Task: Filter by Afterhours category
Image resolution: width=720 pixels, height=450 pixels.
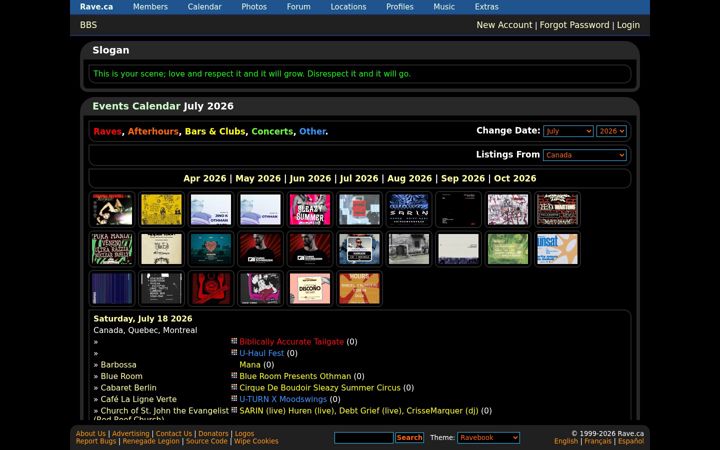Action: click(x=153, y=131)
